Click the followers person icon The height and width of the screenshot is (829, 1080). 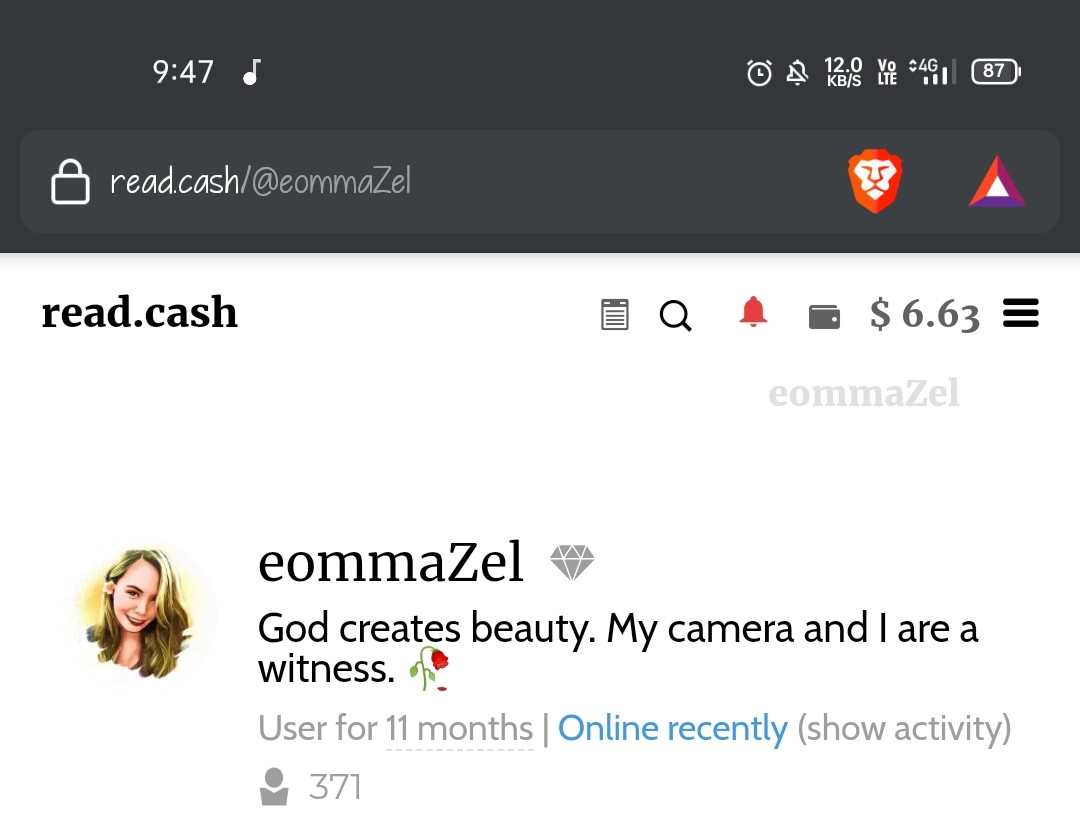274,786
